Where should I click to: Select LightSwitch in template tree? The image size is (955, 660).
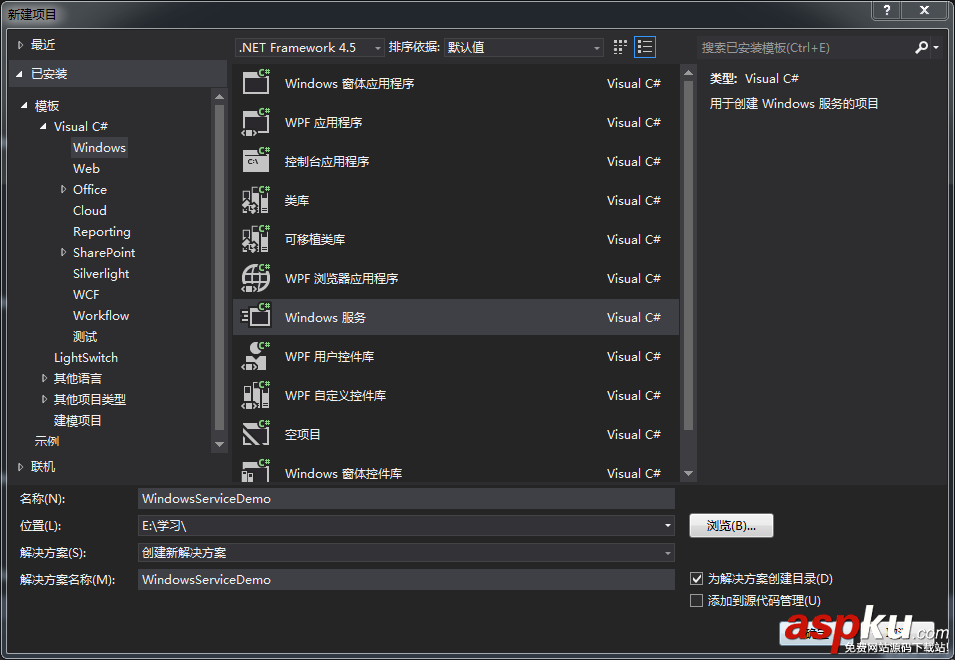[86, 357]
